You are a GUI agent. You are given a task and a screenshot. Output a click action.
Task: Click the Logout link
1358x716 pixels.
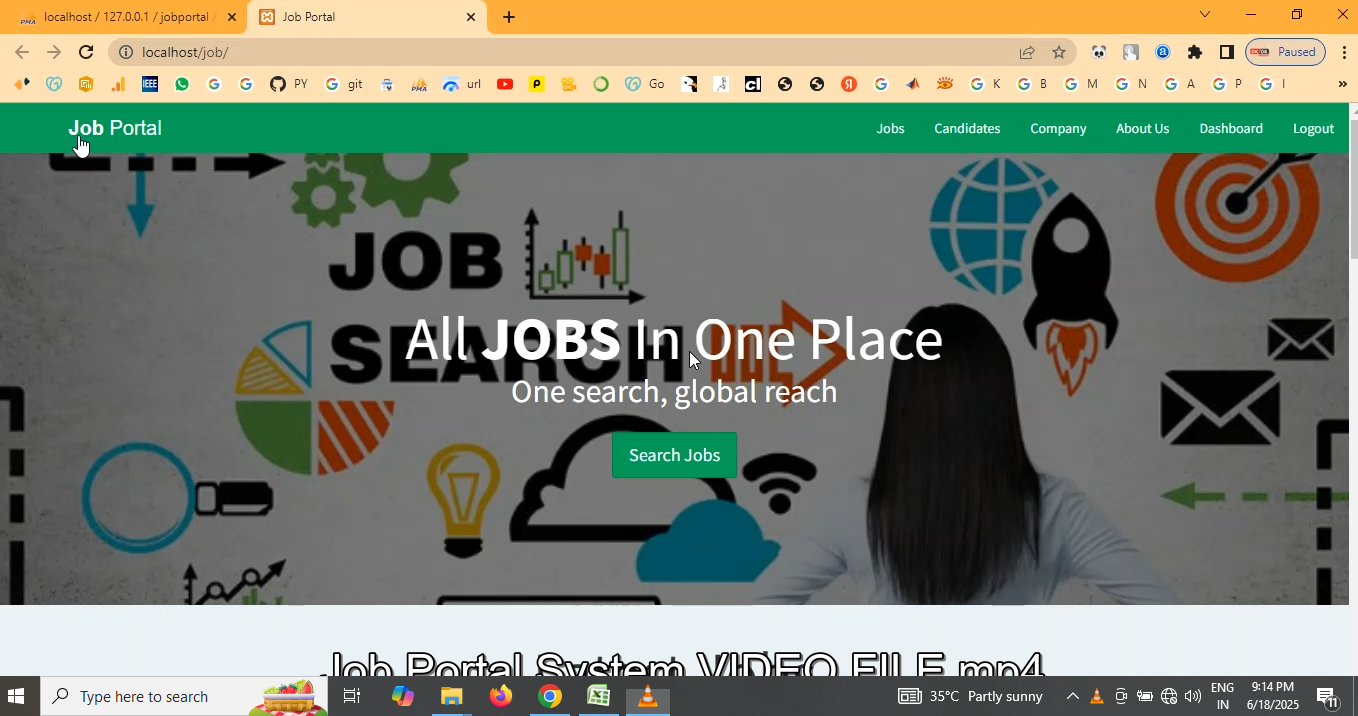click(1313, 128)
